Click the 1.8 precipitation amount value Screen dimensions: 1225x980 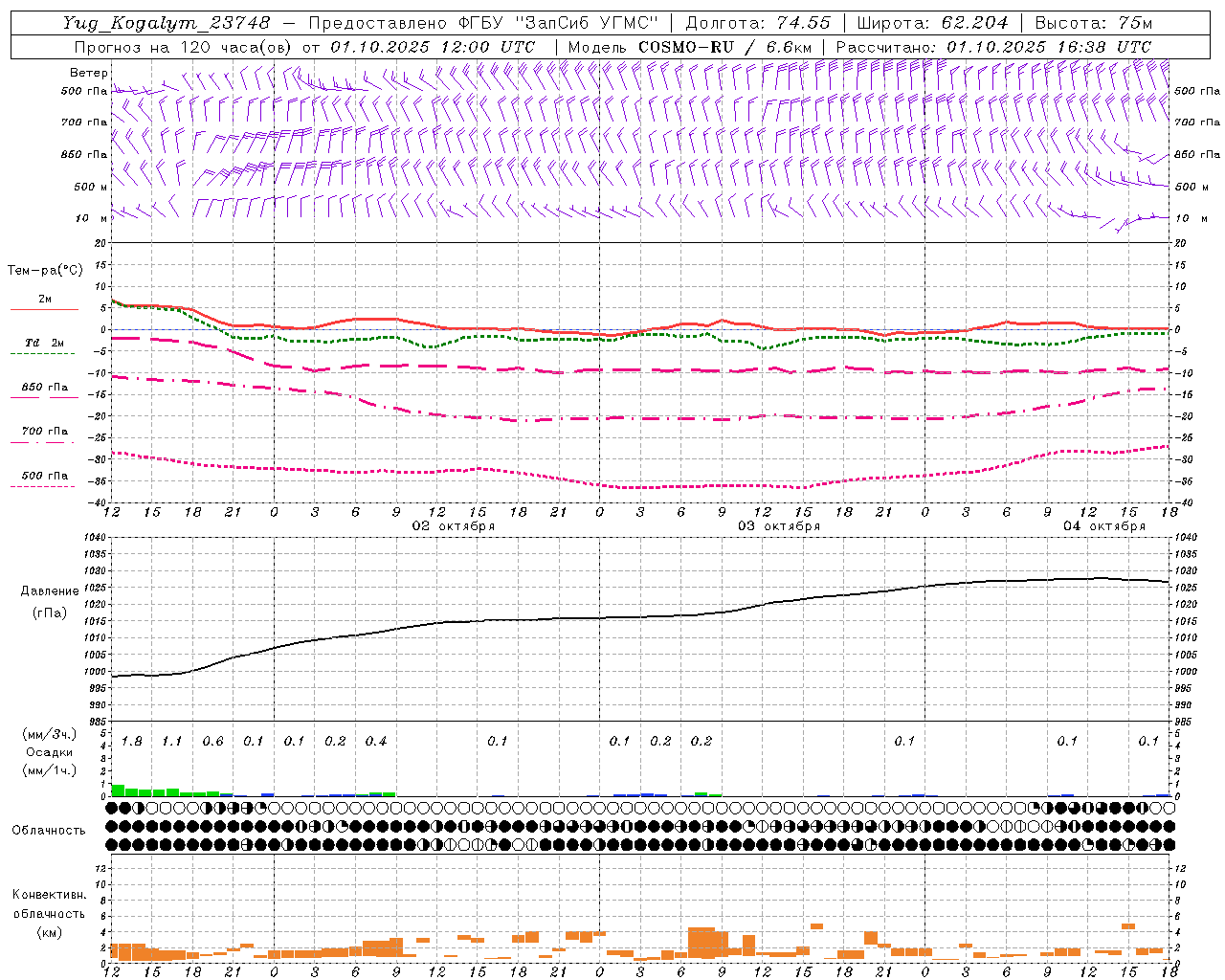tap(132, 742)
